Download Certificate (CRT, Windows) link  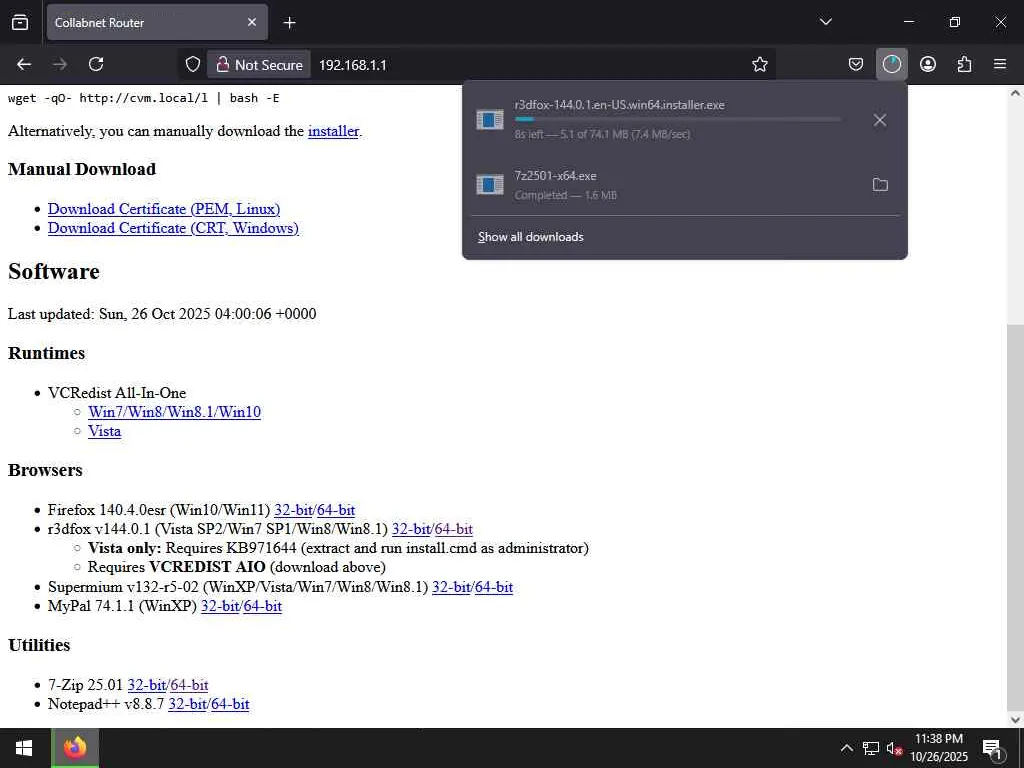[x=173, y=228]
